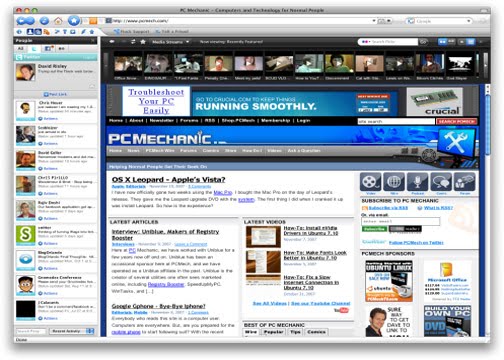Open the Media Streams dropdown in media bar
The width and height of the screenshot is (504, 360).
click(170, 42)
